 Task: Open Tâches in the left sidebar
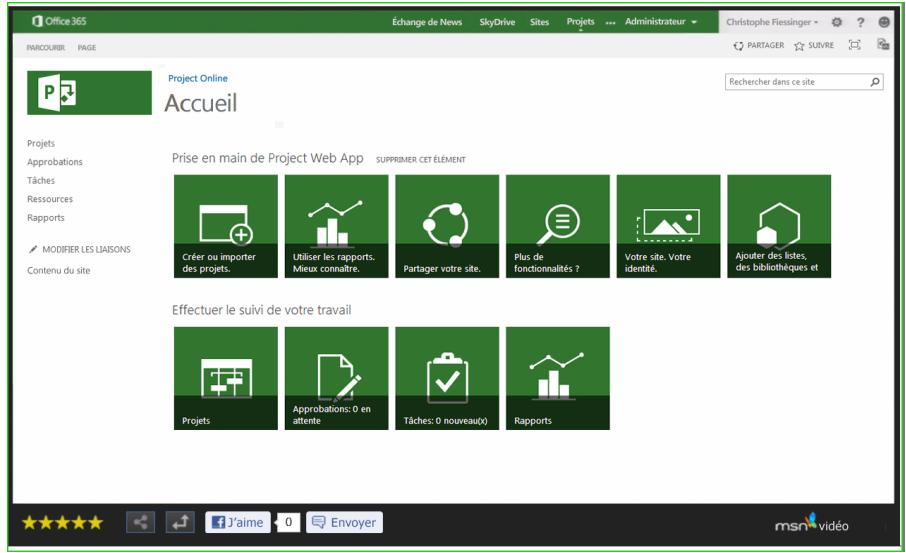(x=41, y=180)
